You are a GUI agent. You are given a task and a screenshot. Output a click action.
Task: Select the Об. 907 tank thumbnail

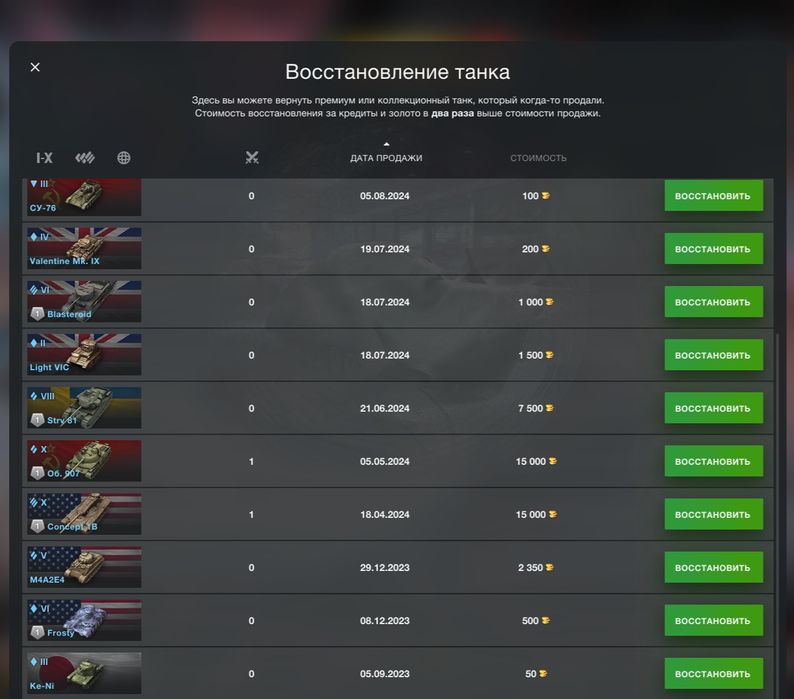tap(85, 461)
